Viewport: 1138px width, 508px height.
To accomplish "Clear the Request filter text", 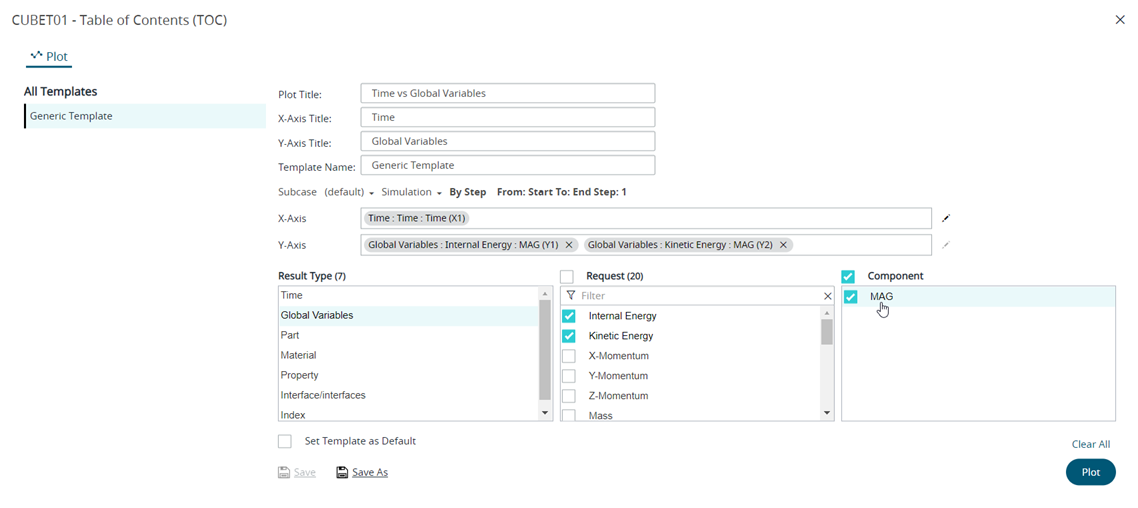I will pyautogui.click(x=827, y=296).
